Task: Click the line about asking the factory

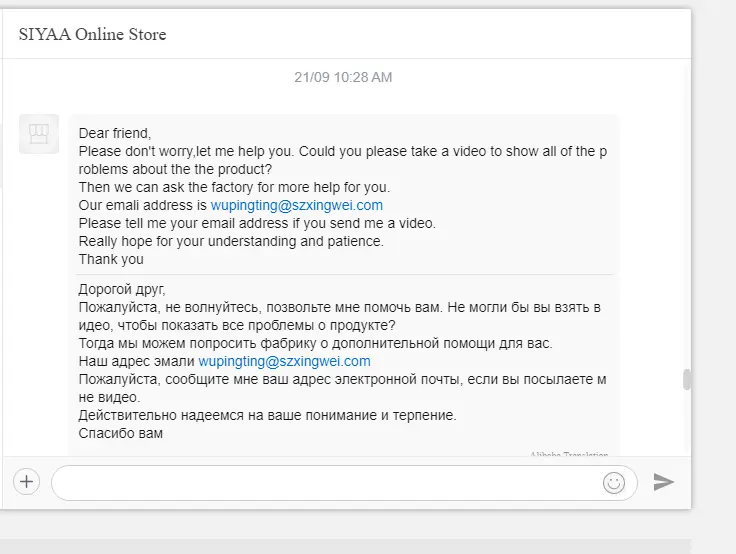Action: click(234, 187)
